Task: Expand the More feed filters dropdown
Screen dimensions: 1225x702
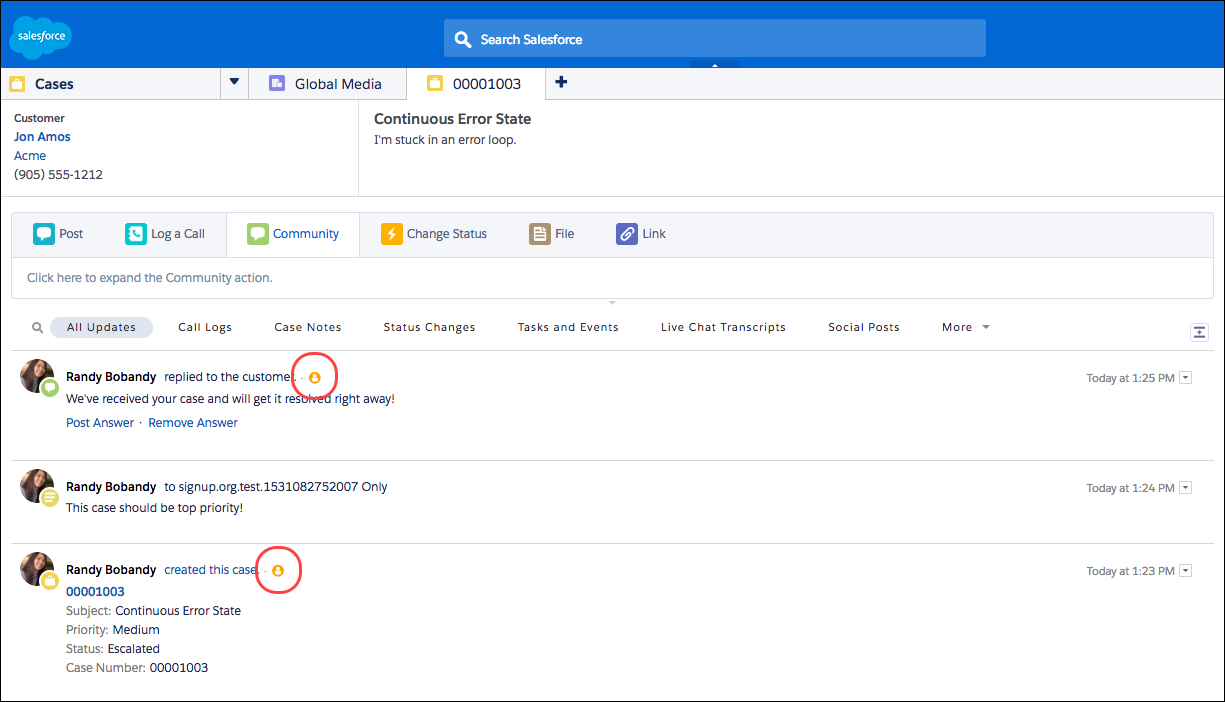Action: 966,327
